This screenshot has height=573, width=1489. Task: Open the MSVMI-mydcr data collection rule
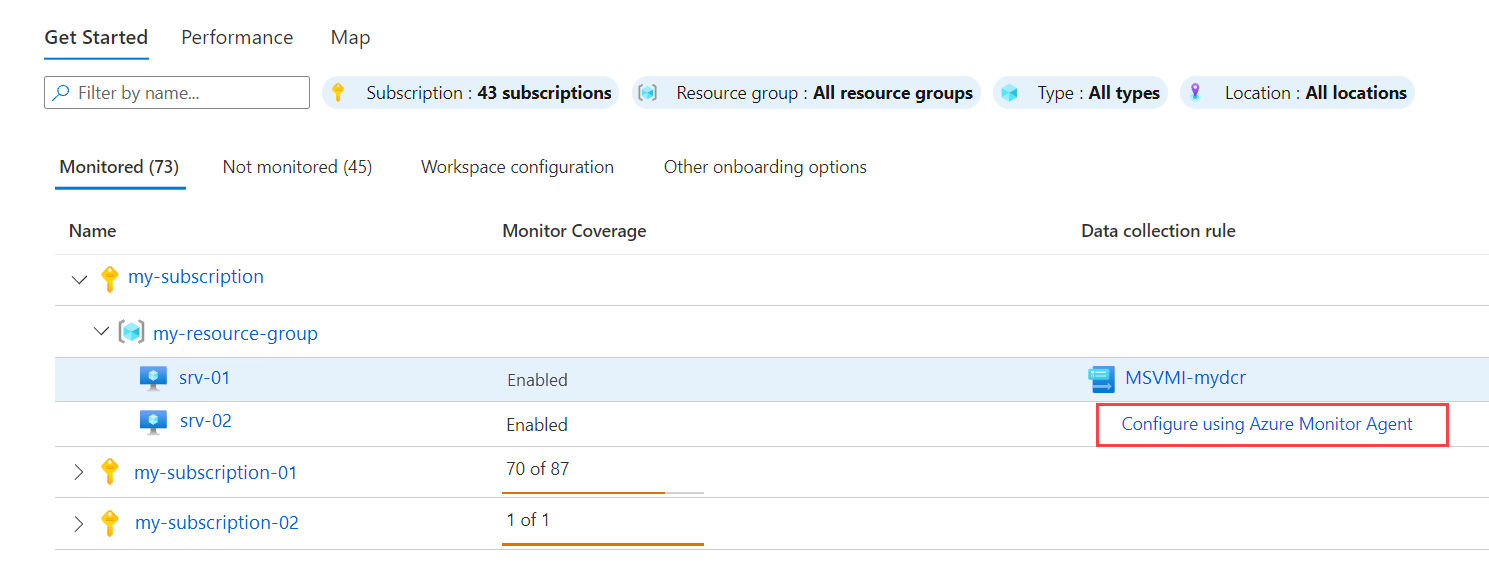[1185, 378]
